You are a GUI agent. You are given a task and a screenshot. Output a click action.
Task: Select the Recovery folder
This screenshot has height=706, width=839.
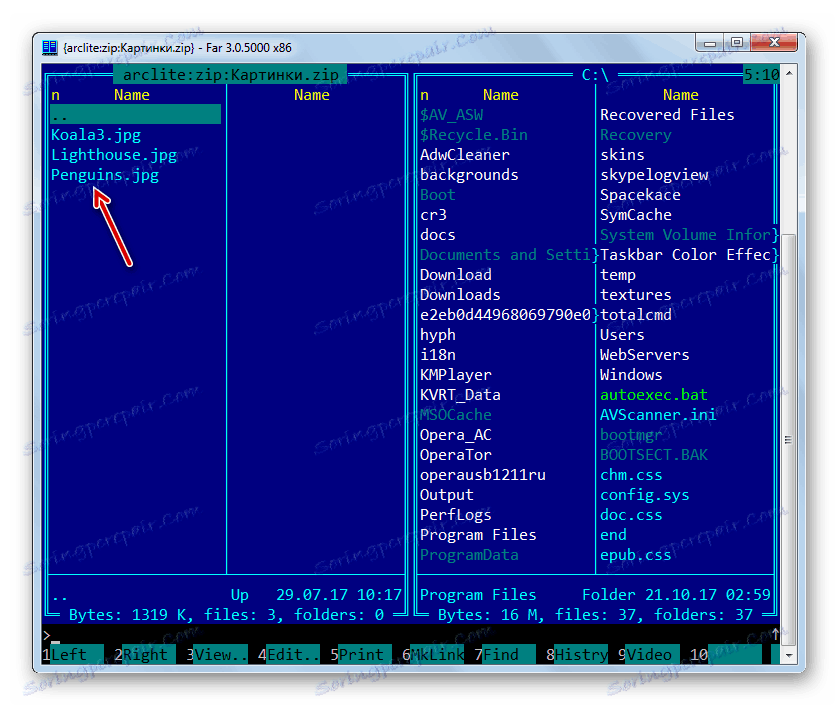636,135
